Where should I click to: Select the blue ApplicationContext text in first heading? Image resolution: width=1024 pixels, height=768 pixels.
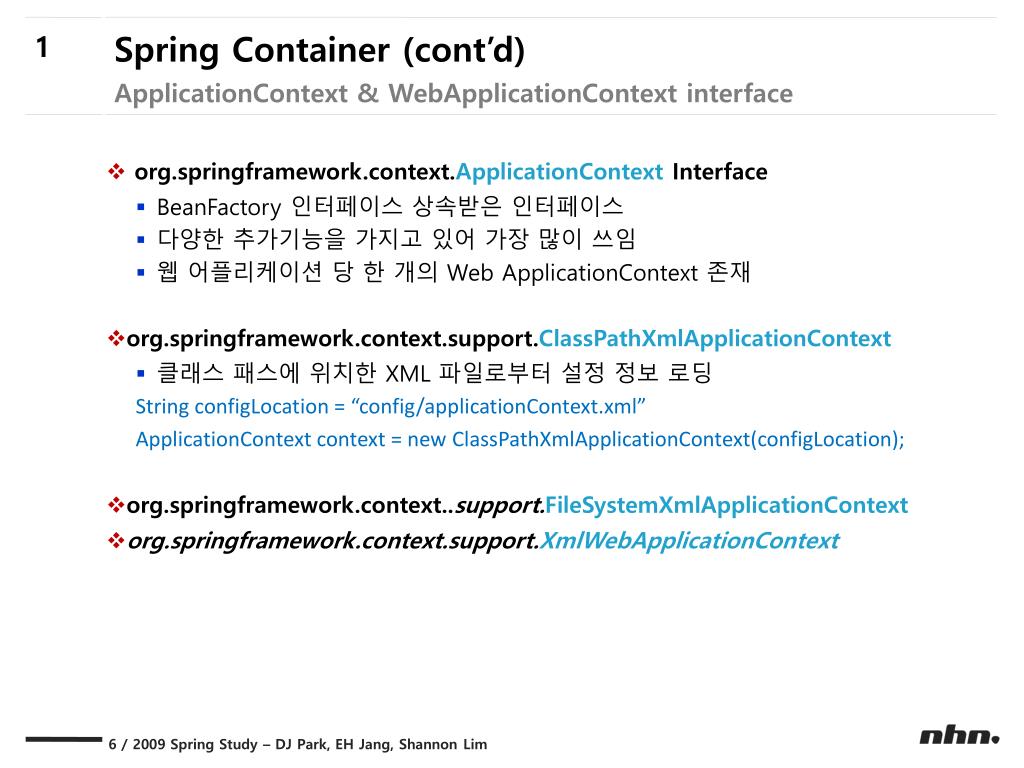pos(559,172)
